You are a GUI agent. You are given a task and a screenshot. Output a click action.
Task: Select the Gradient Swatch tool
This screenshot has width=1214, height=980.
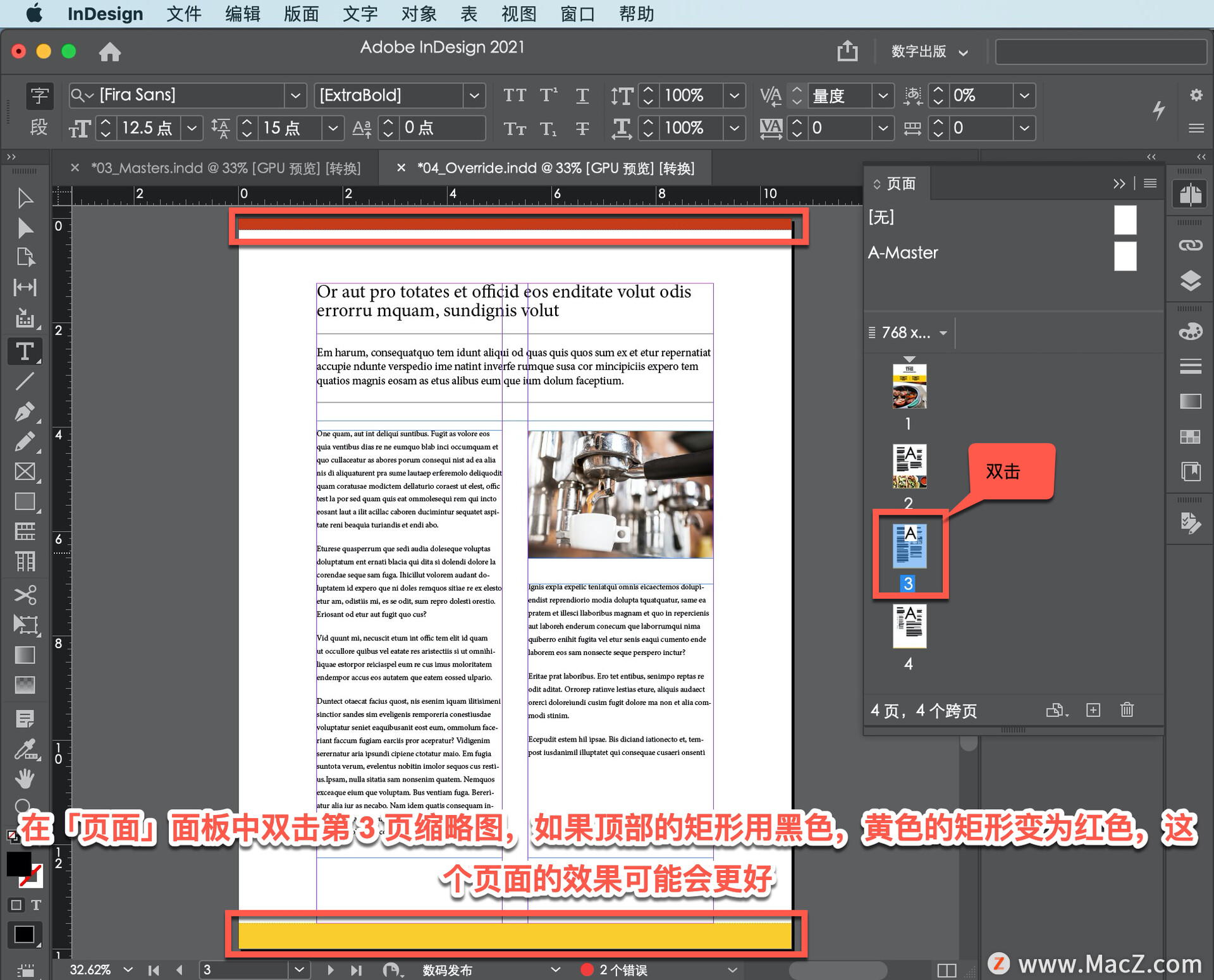(25, 655)
